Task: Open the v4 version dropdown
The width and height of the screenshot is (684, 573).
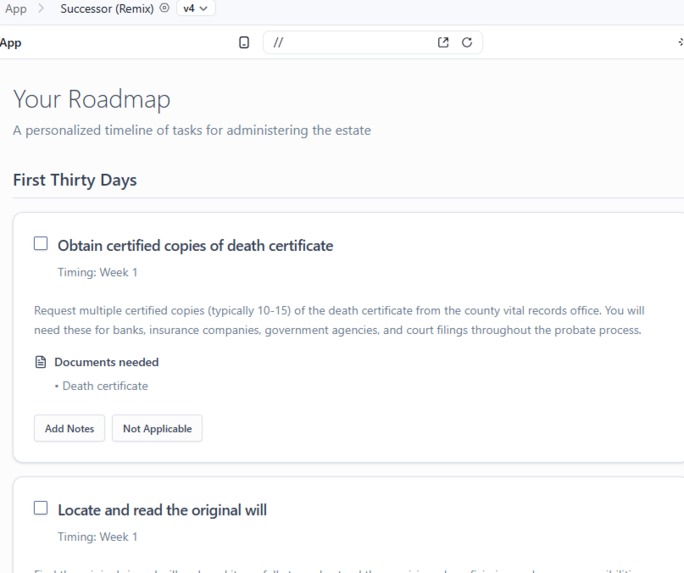Action: (x=195, y=8)
